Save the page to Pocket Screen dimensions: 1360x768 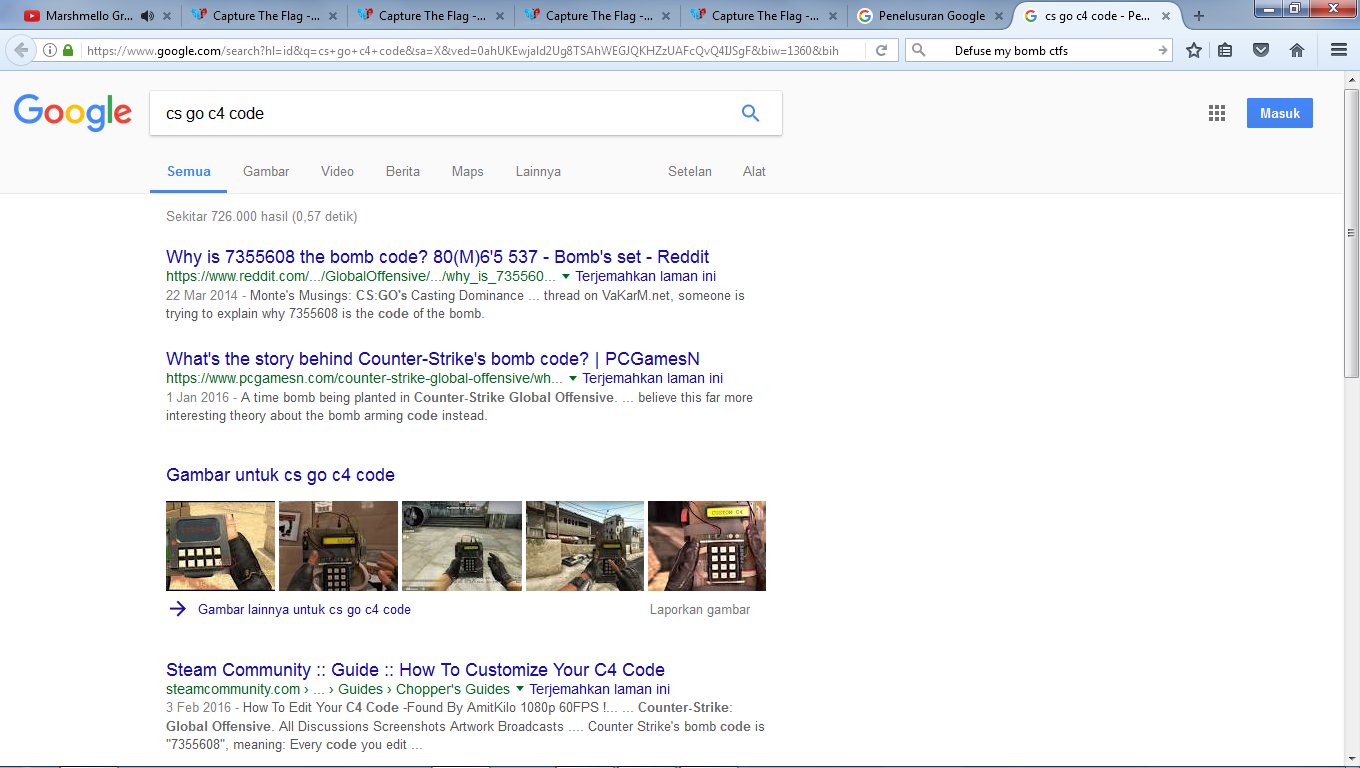(1261, 50)
